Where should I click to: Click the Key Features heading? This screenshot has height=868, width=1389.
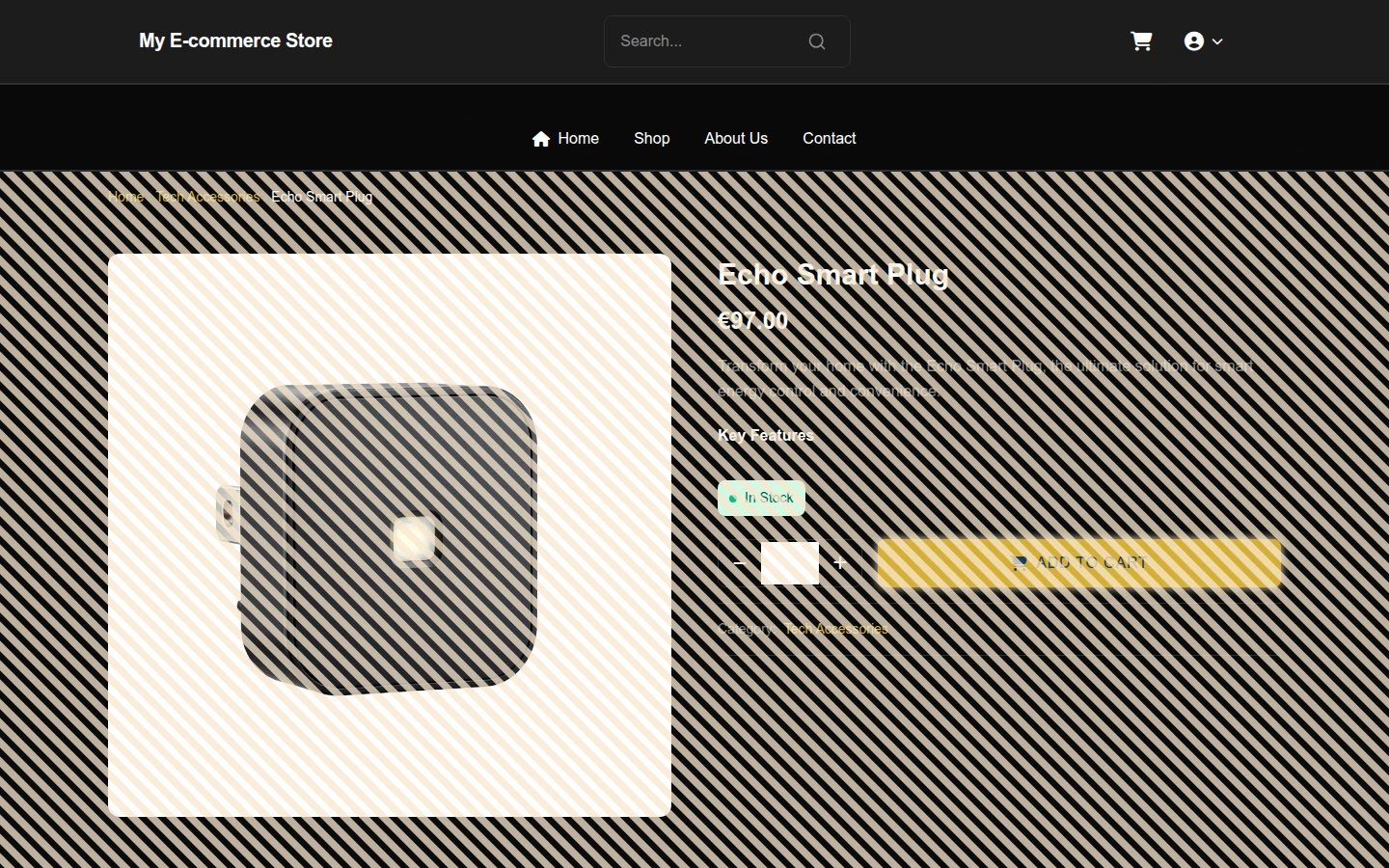click(x=766, y=436)
